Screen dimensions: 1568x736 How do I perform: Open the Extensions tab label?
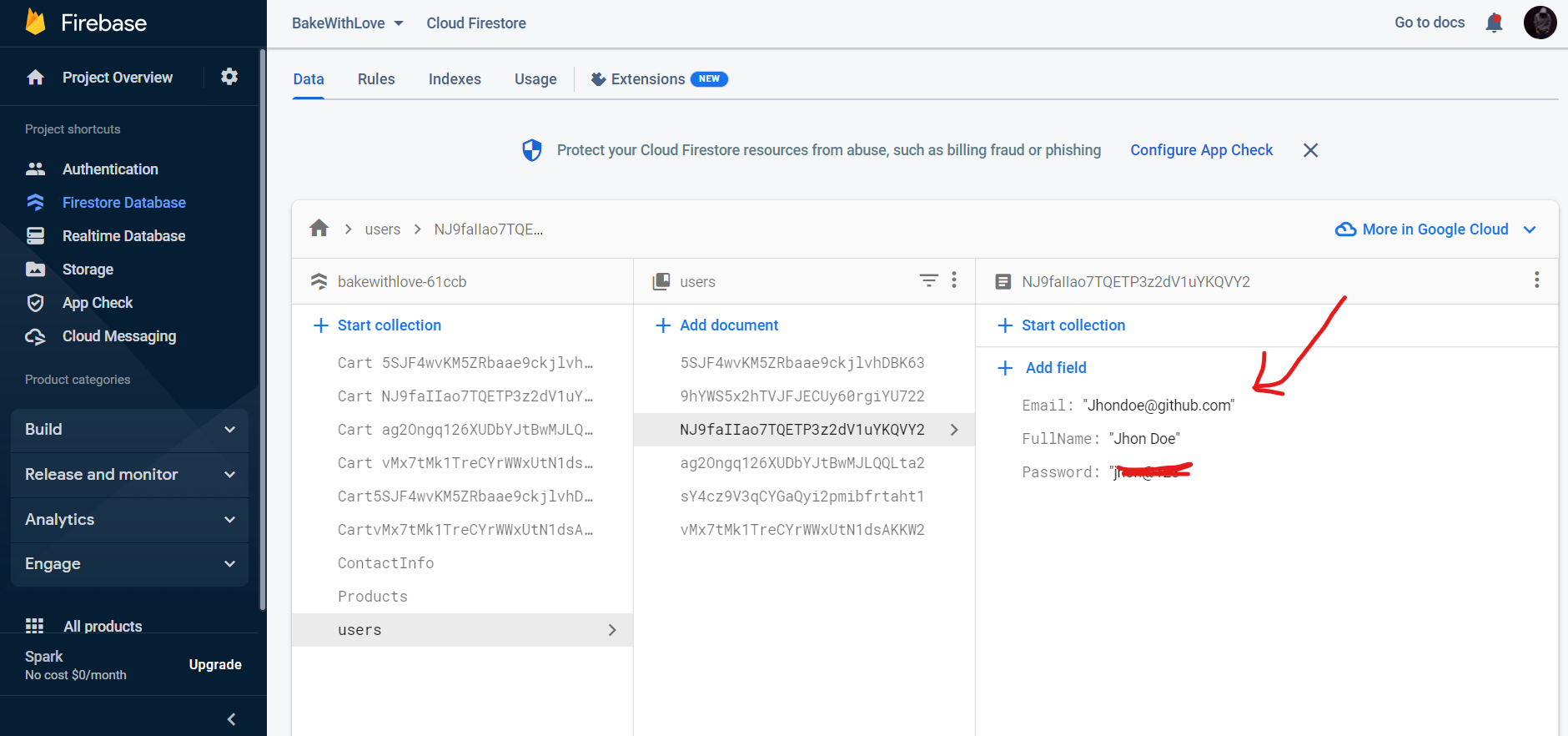coord(648,79)
